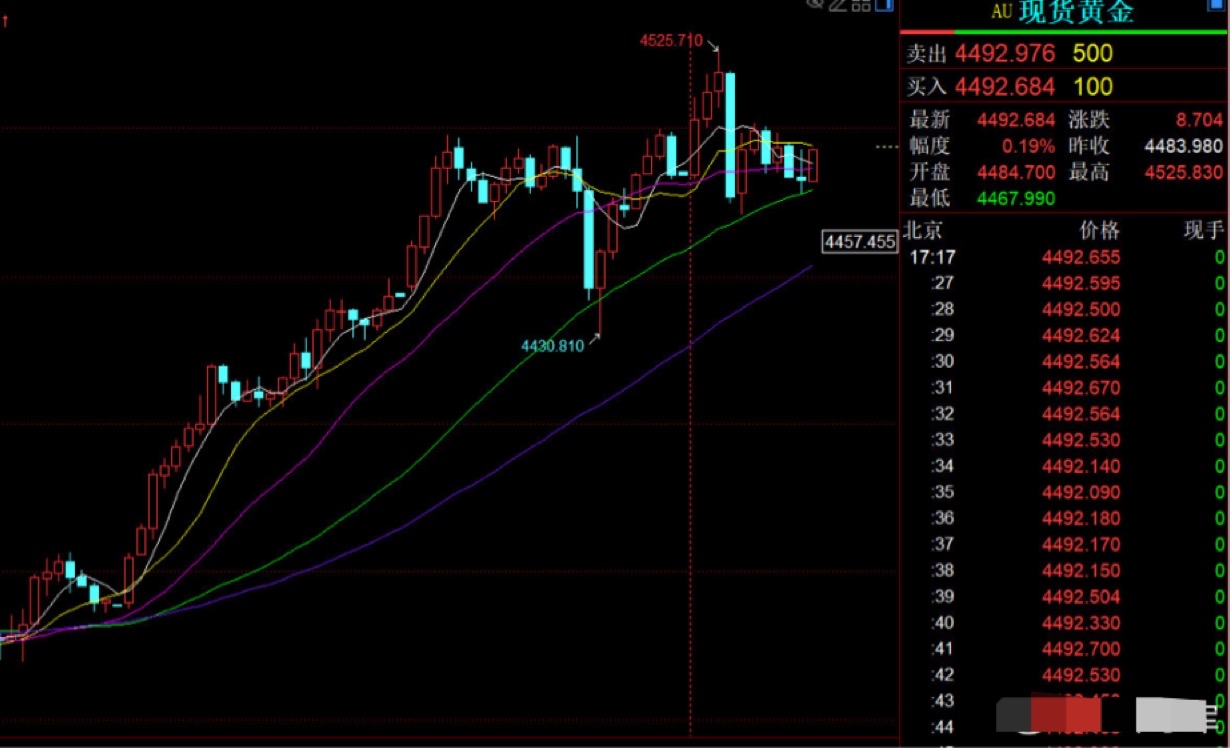Click price 4492.500 in the :28 row
Screen dimensions: 1230x748
tap(1081, 309)
